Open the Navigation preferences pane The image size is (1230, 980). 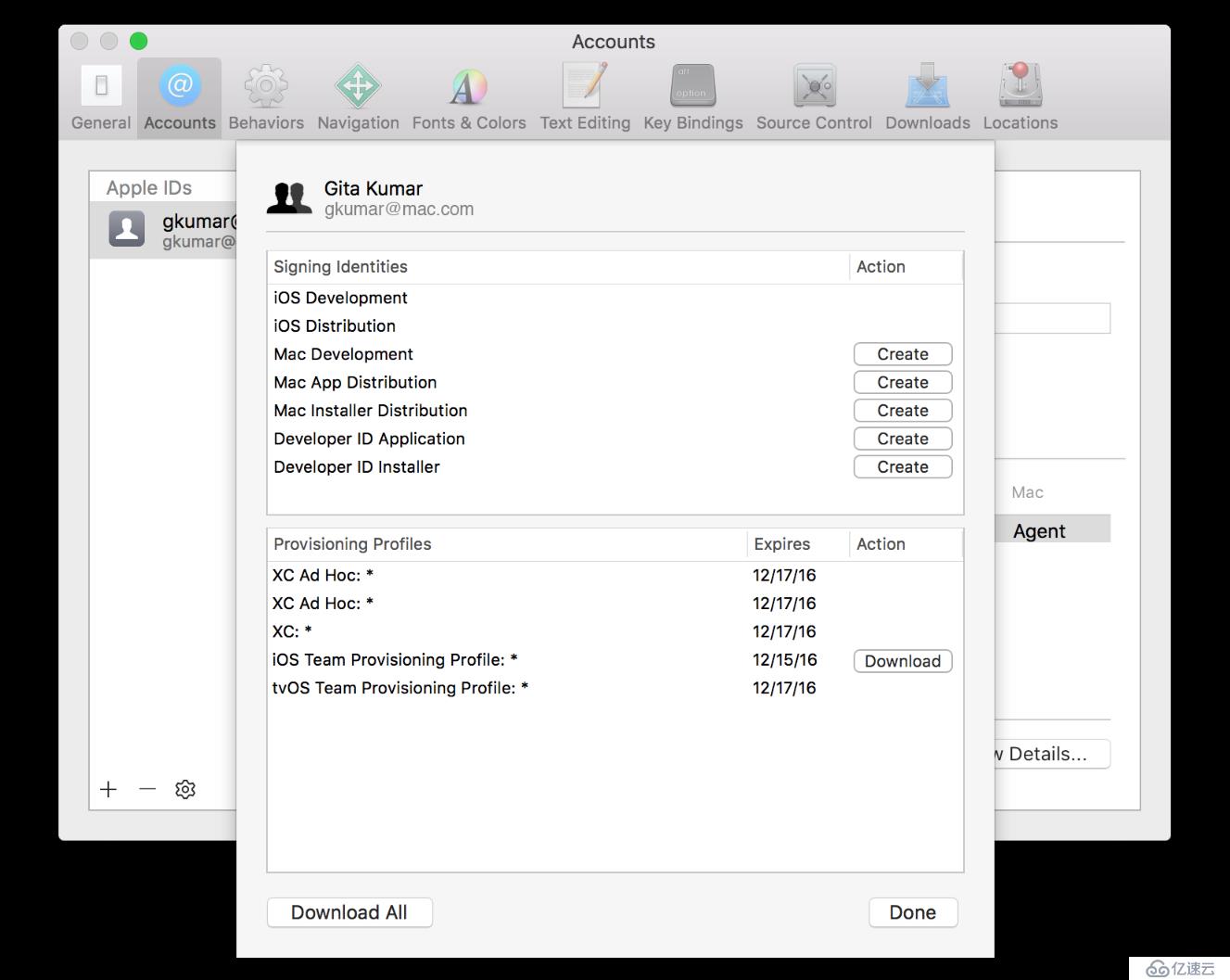tap(358, 98)
